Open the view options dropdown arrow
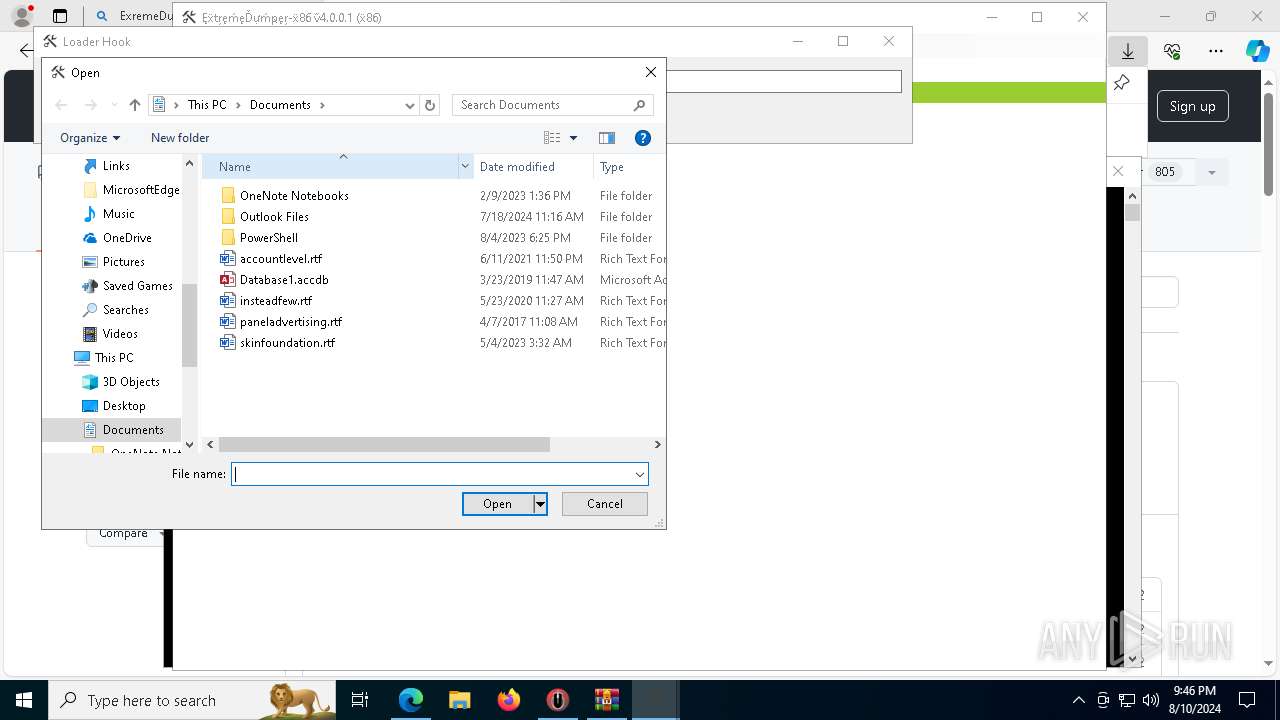1280x720 pixels. click(574, 138)
